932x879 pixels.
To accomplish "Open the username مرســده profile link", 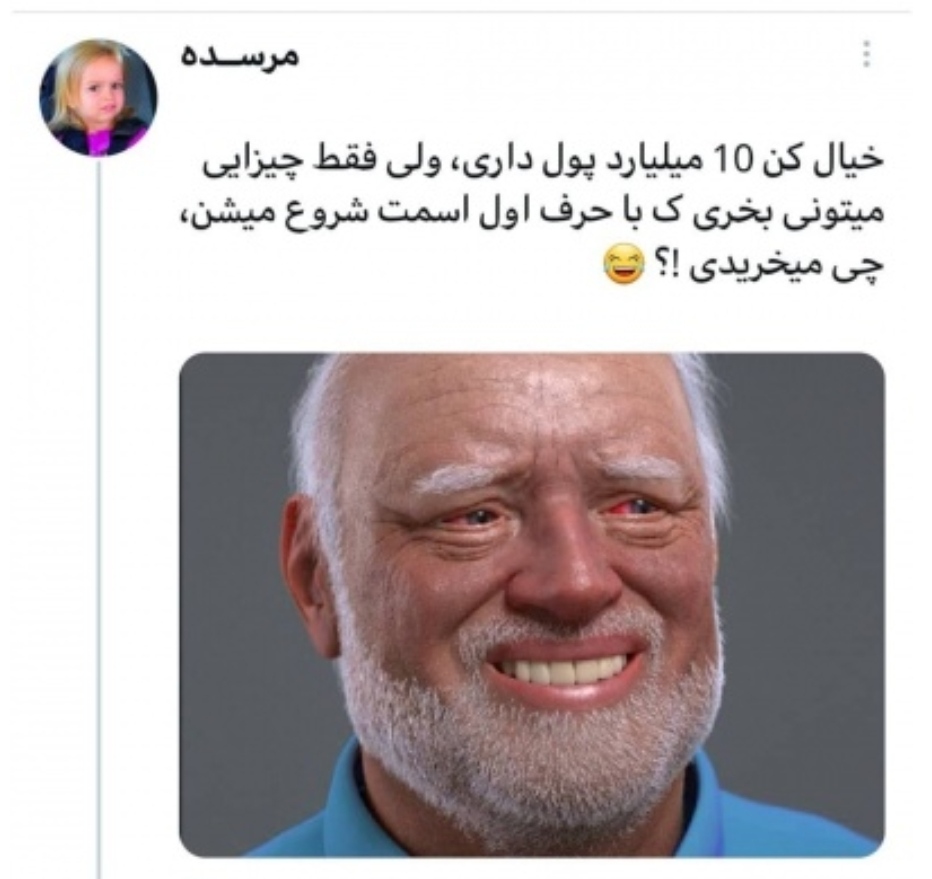I will coord(239,57).
